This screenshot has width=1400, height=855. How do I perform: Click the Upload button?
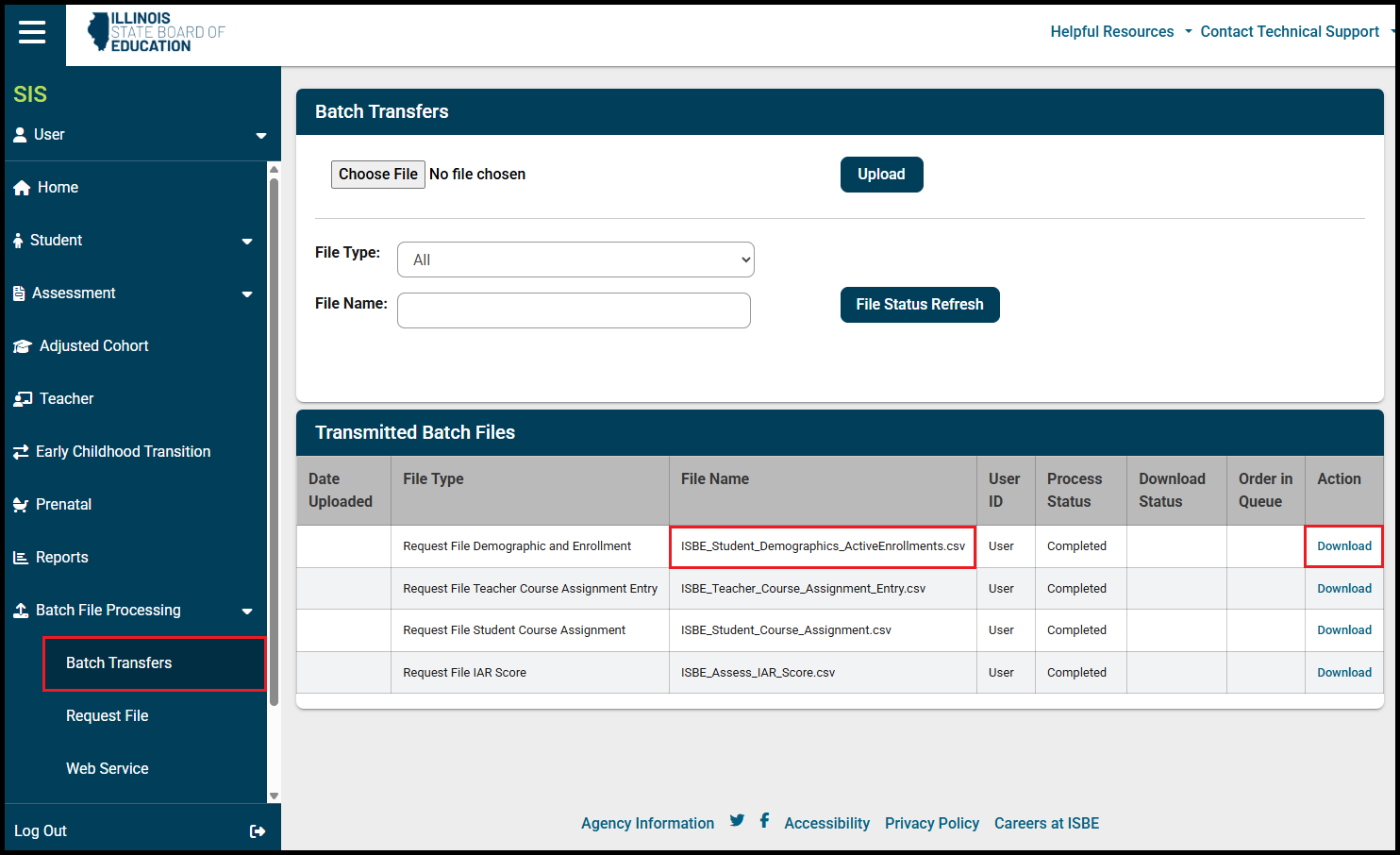pyautogui.click(x=881, y=175)
